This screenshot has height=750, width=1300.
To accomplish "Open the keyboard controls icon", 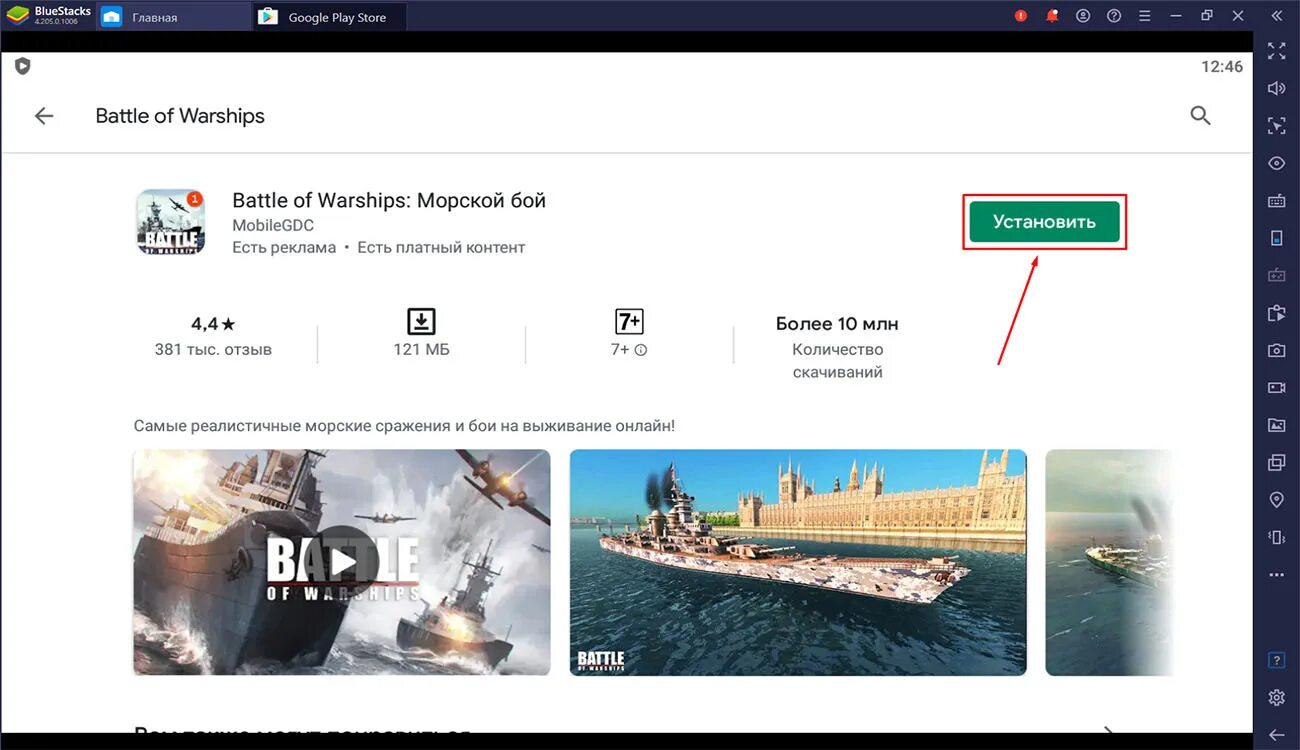I will (x=1276, y=200).
